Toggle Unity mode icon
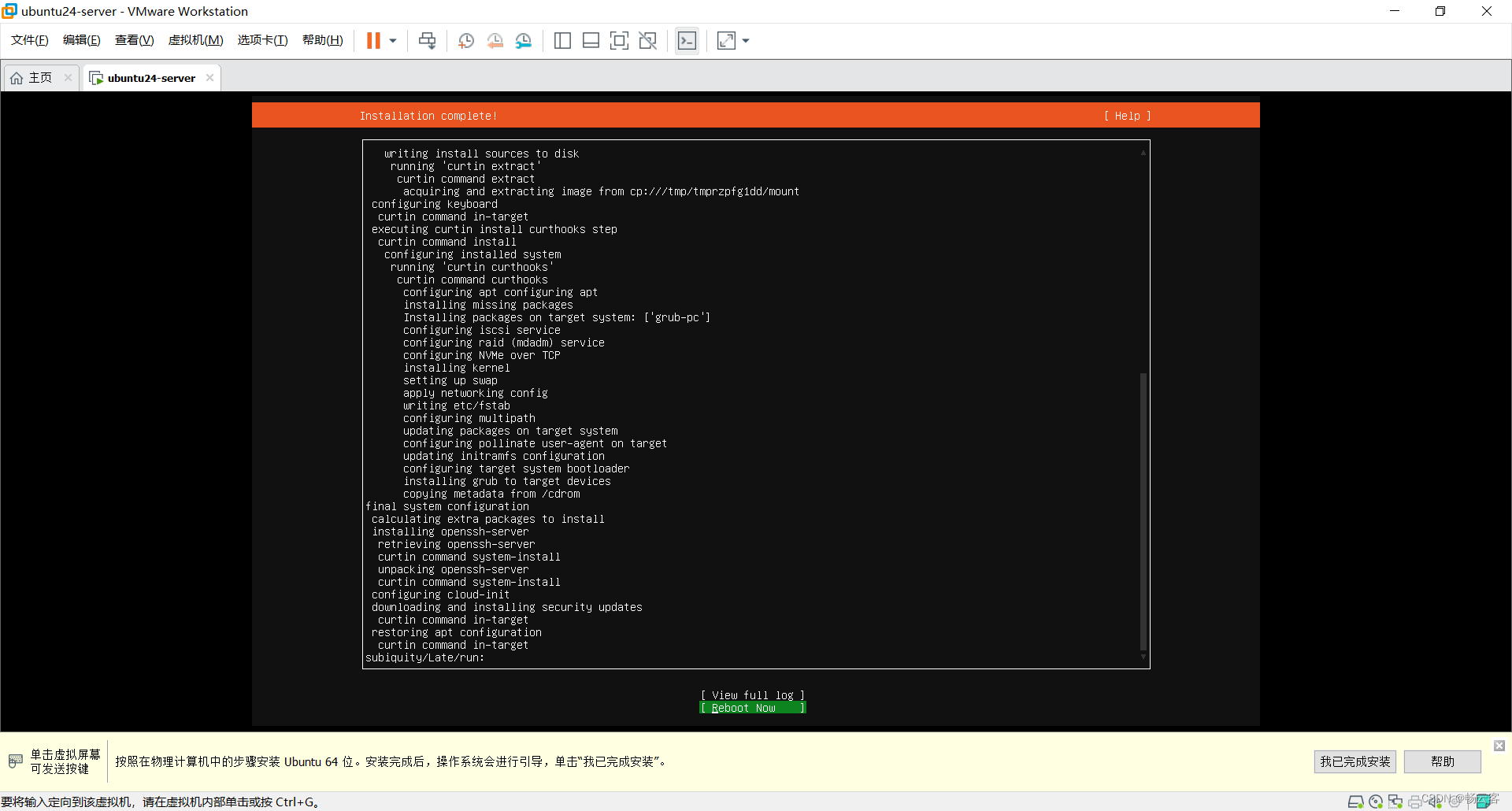The width and height of the screenshot is (1512, 811). tap(648, 41)
